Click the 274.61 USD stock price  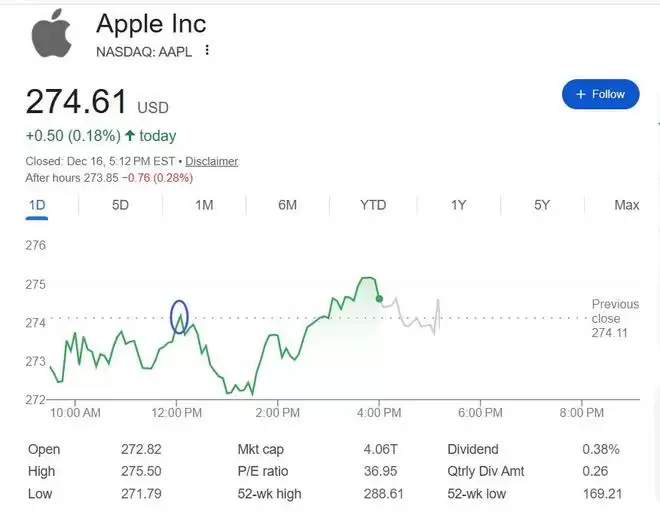[77, 102]
